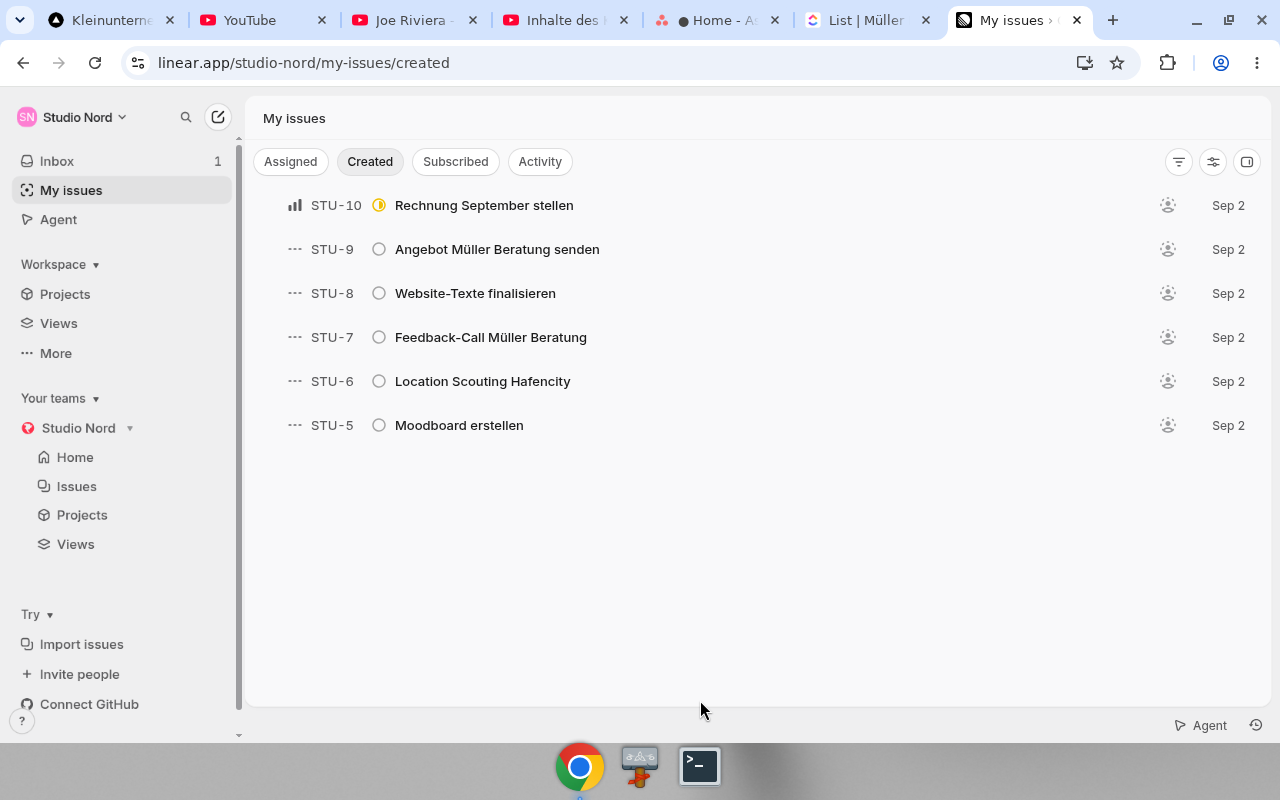Reload the page
This screenshot has height=800, width=1280.
pyautogui.click(x=95, y=63)
